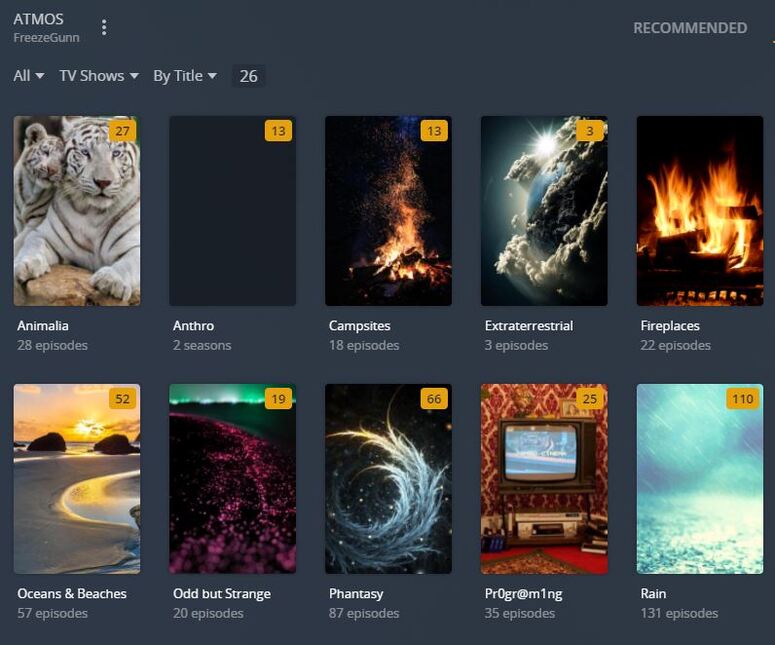
Task: Click the Phantasy title link
Action: point(356,594)
